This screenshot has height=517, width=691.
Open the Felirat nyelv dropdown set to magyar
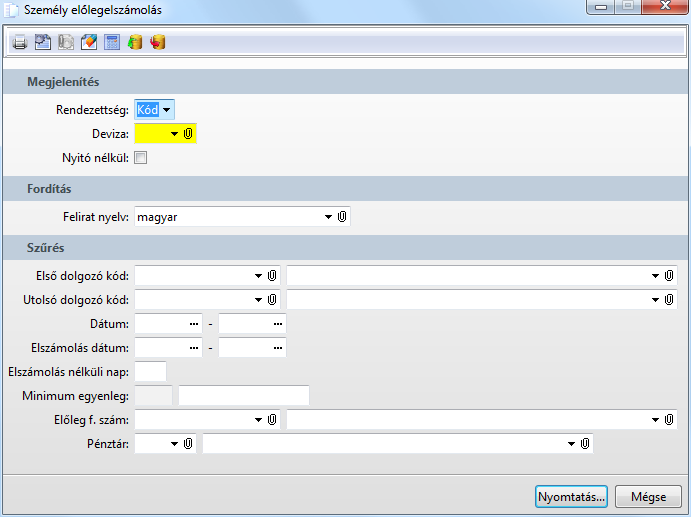pos(328,217)
